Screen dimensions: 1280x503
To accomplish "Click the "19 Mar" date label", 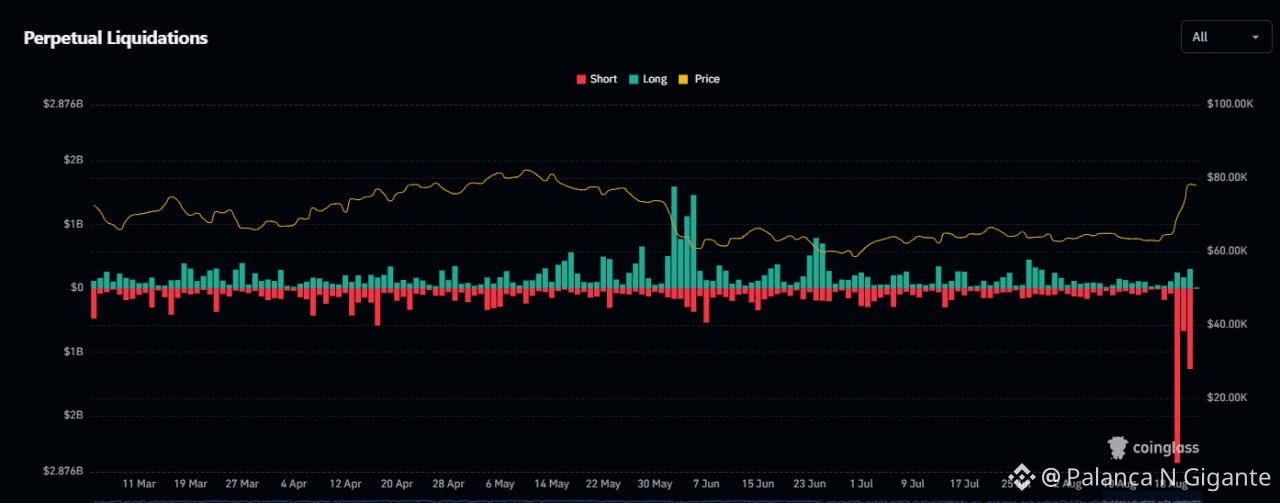I will click(190, 483).
